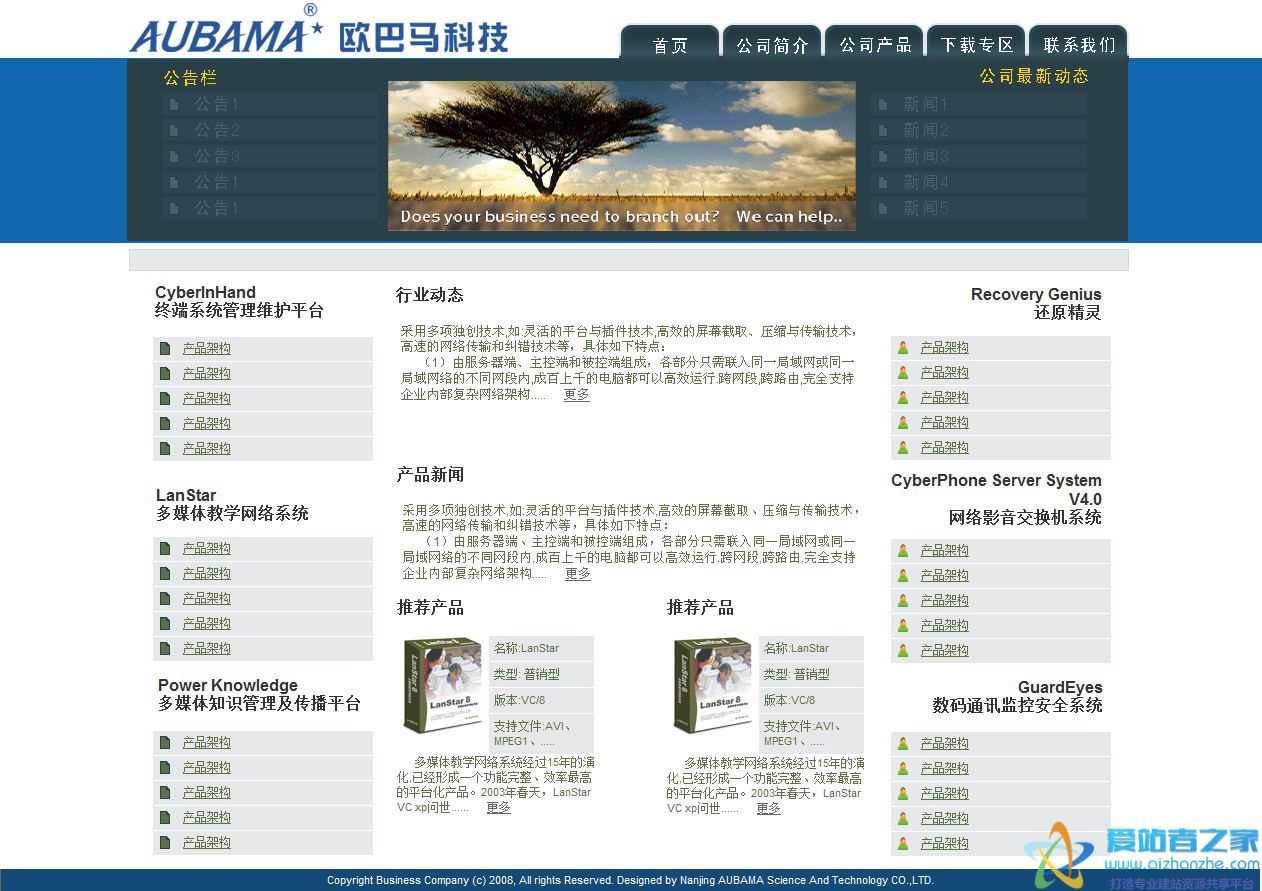
Task: Click the page icon of first CyberInHand item
Action: (x=165, y=348)
